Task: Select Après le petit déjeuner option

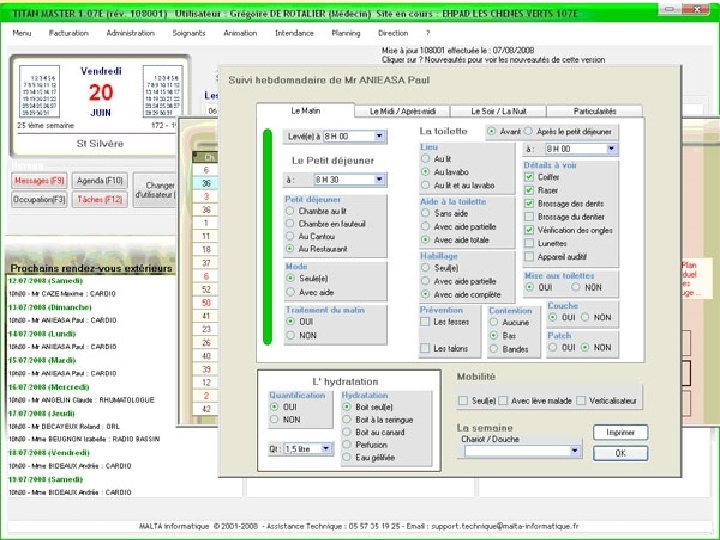Action: point(528,131)
